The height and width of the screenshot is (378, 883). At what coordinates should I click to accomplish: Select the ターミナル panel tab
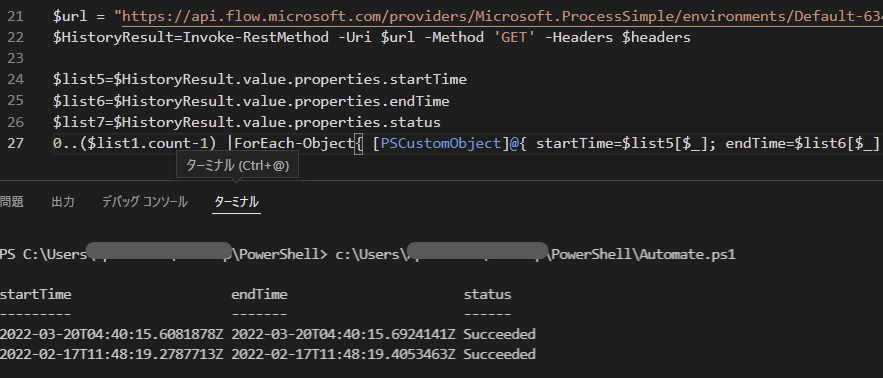click(237, 202)
